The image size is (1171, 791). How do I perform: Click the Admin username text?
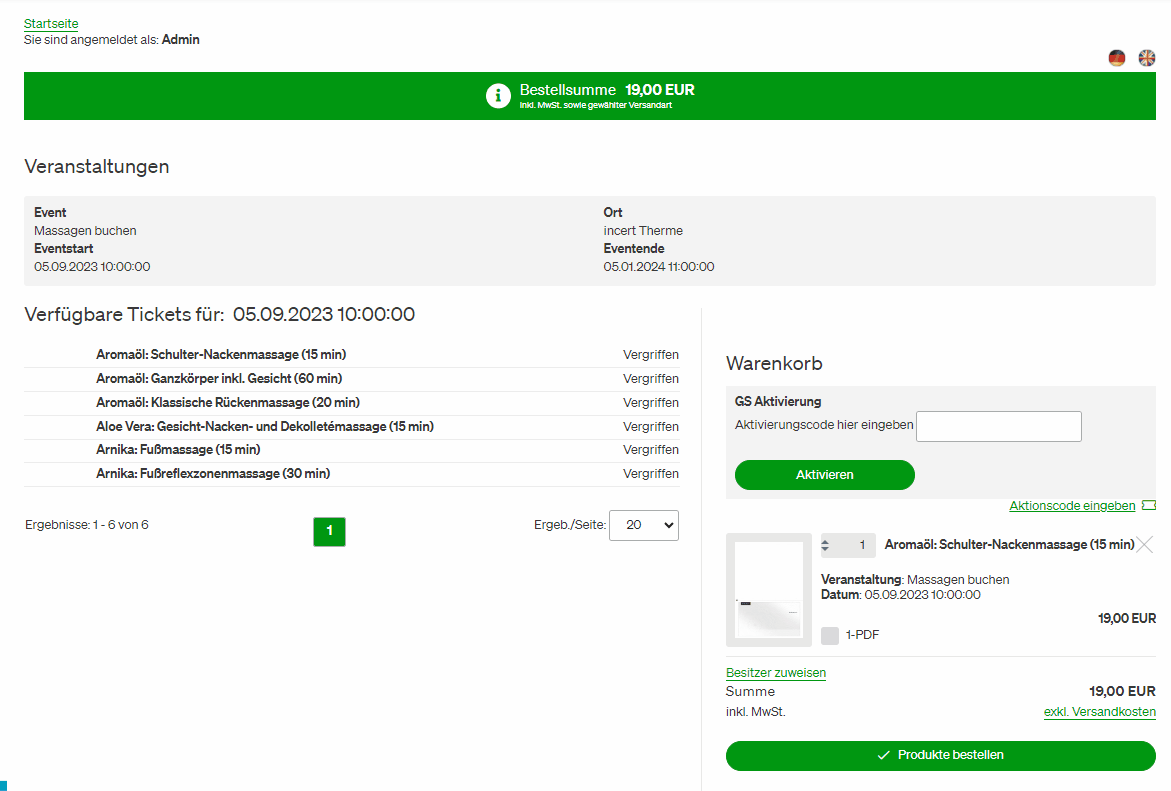(x=181, y=40)
